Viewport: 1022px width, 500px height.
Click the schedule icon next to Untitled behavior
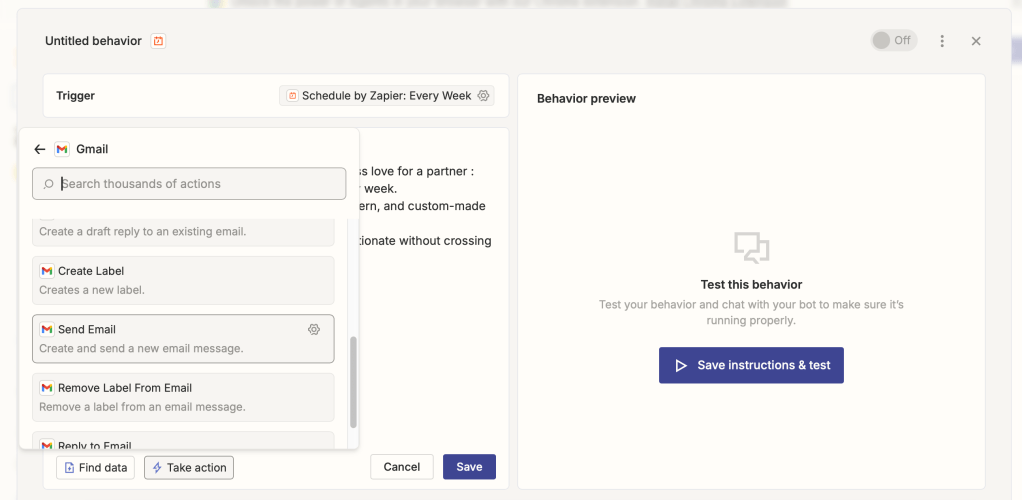(158, 41)
